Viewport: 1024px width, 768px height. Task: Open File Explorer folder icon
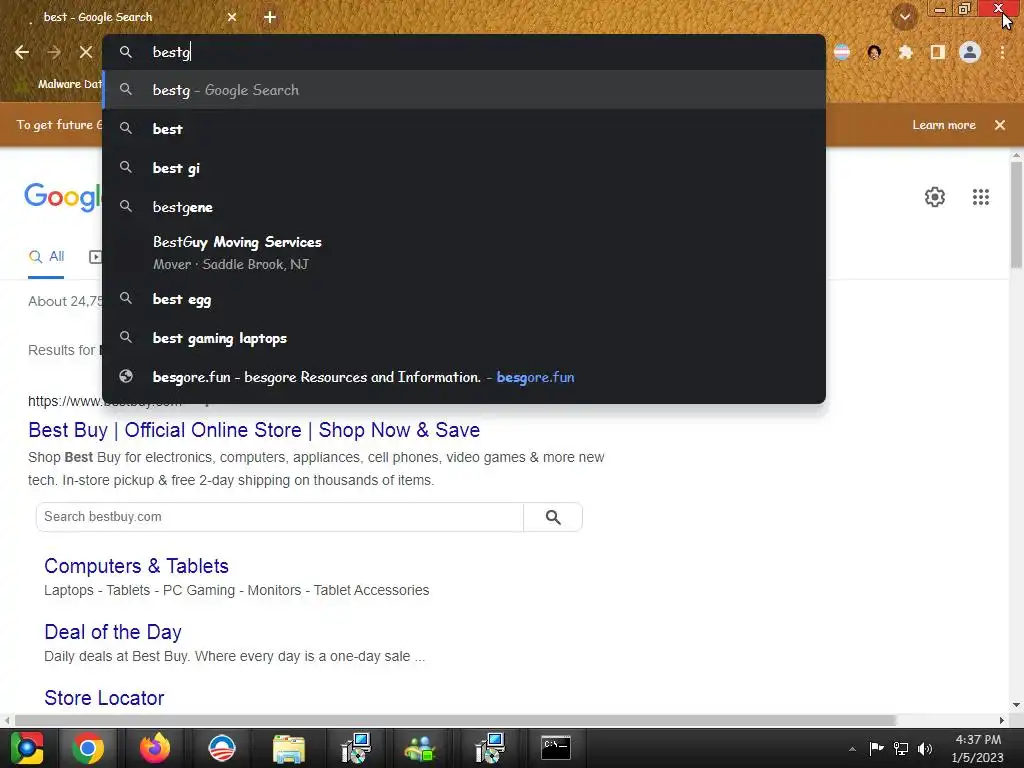(289, 748)
